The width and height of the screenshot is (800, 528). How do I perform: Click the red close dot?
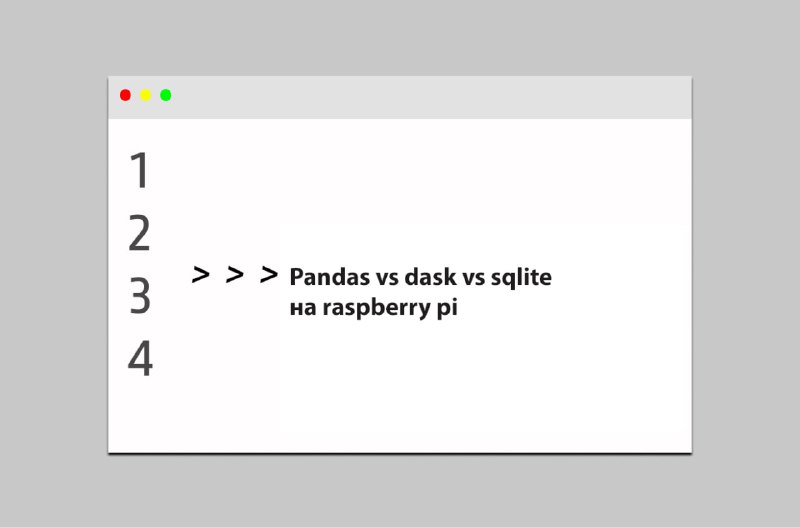tap(125, 95)
